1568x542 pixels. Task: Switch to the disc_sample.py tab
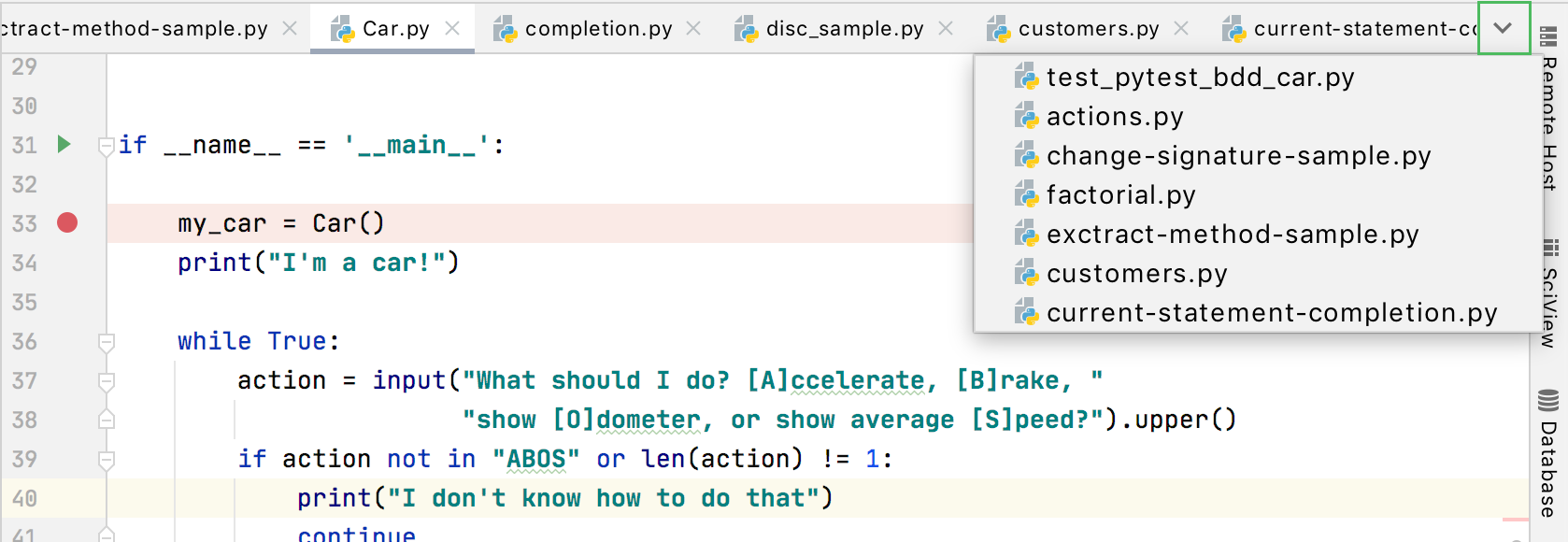coord(844,29)
